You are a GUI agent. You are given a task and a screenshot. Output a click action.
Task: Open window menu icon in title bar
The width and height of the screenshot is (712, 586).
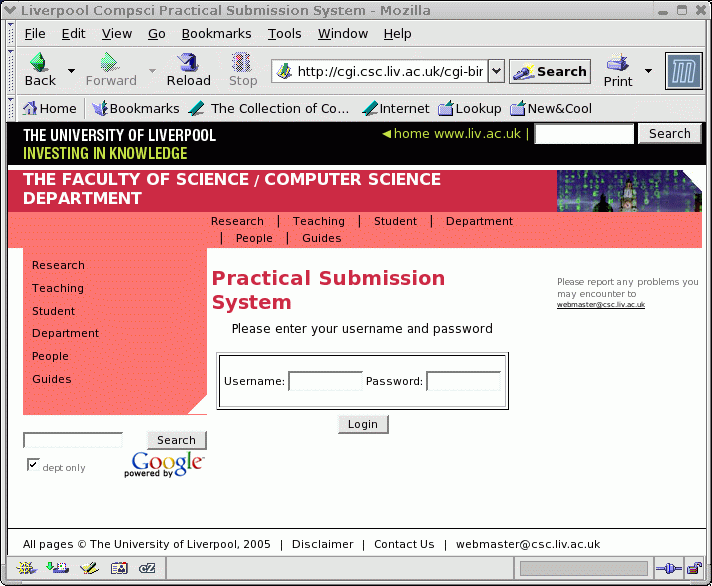9,10
